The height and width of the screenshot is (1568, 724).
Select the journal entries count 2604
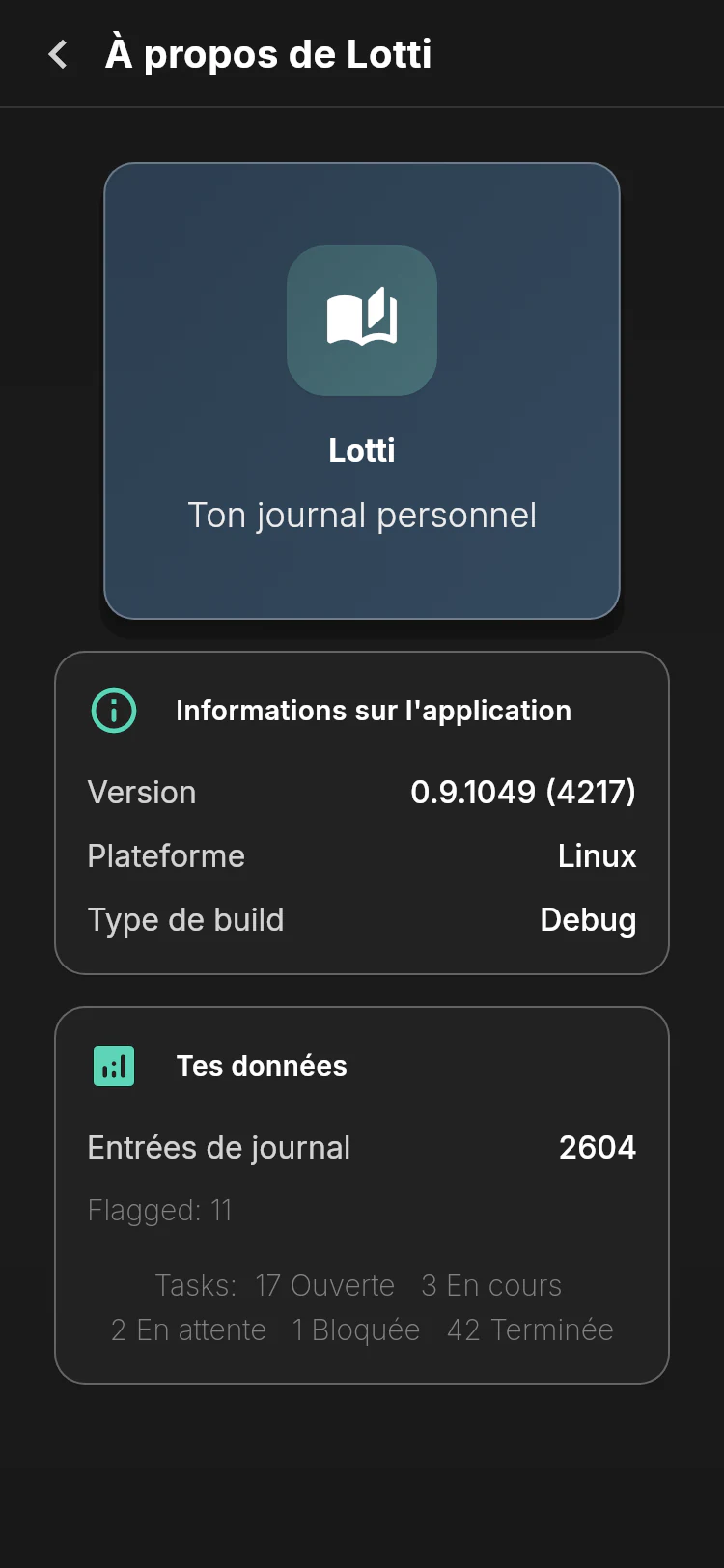click(598, 1148)
